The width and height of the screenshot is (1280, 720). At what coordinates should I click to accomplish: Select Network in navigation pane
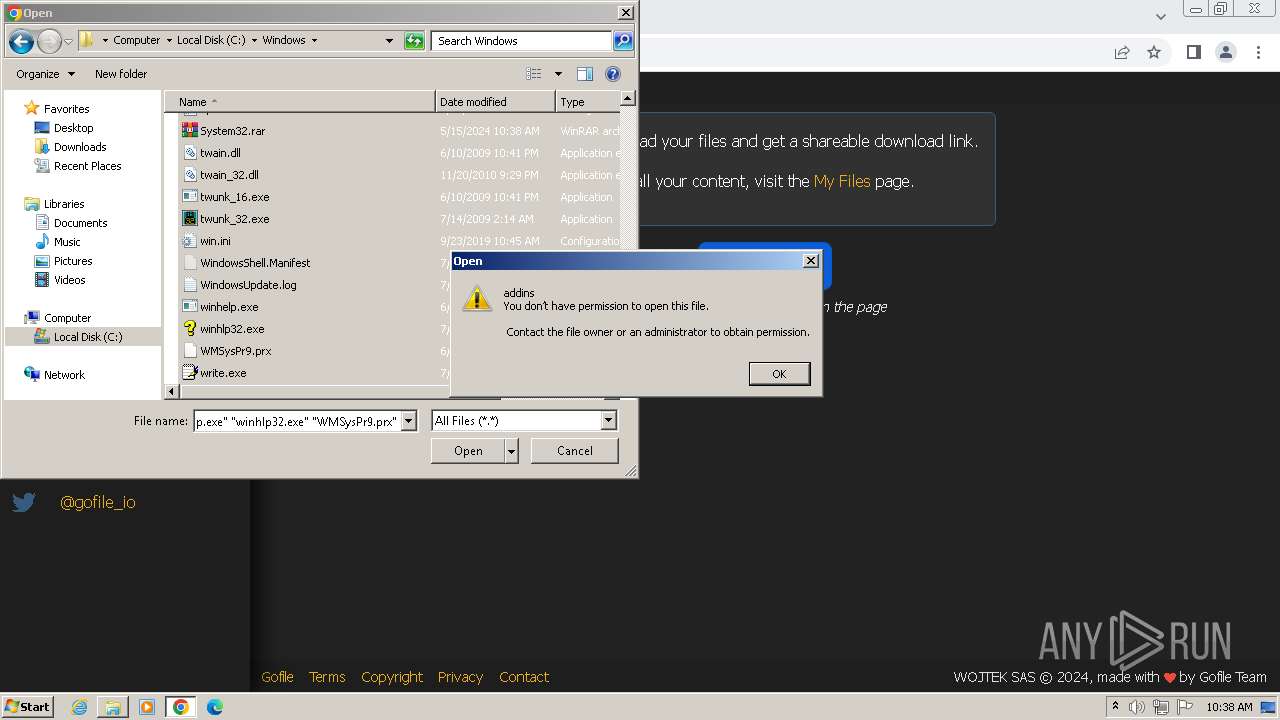pos(64,375)
